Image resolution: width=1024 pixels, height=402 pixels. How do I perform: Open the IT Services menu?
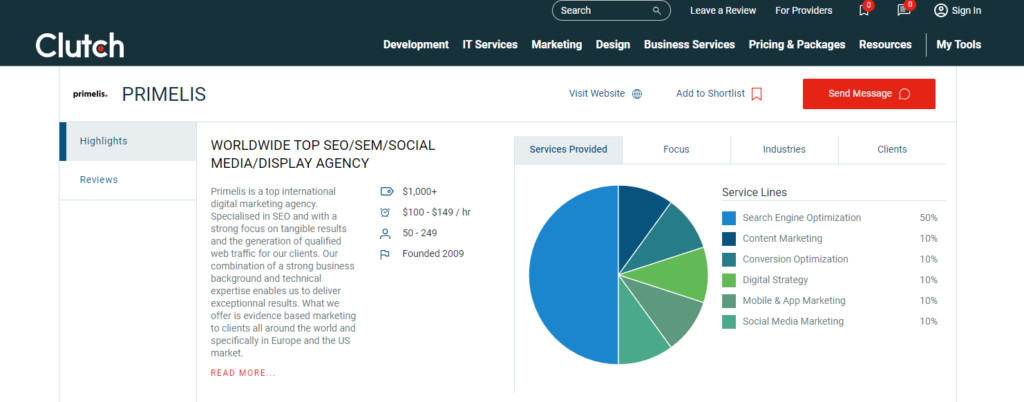(490, 45)
